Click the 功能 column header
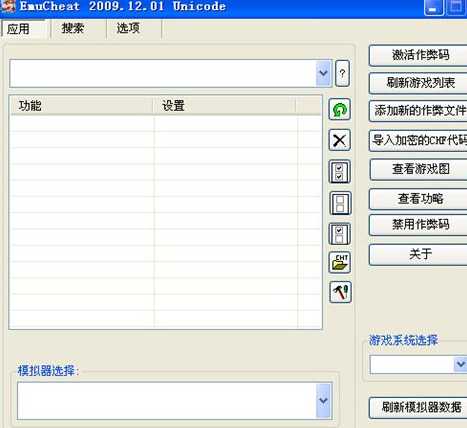Image resolution: width=467 pixels, height=428 pixels. 82,106
